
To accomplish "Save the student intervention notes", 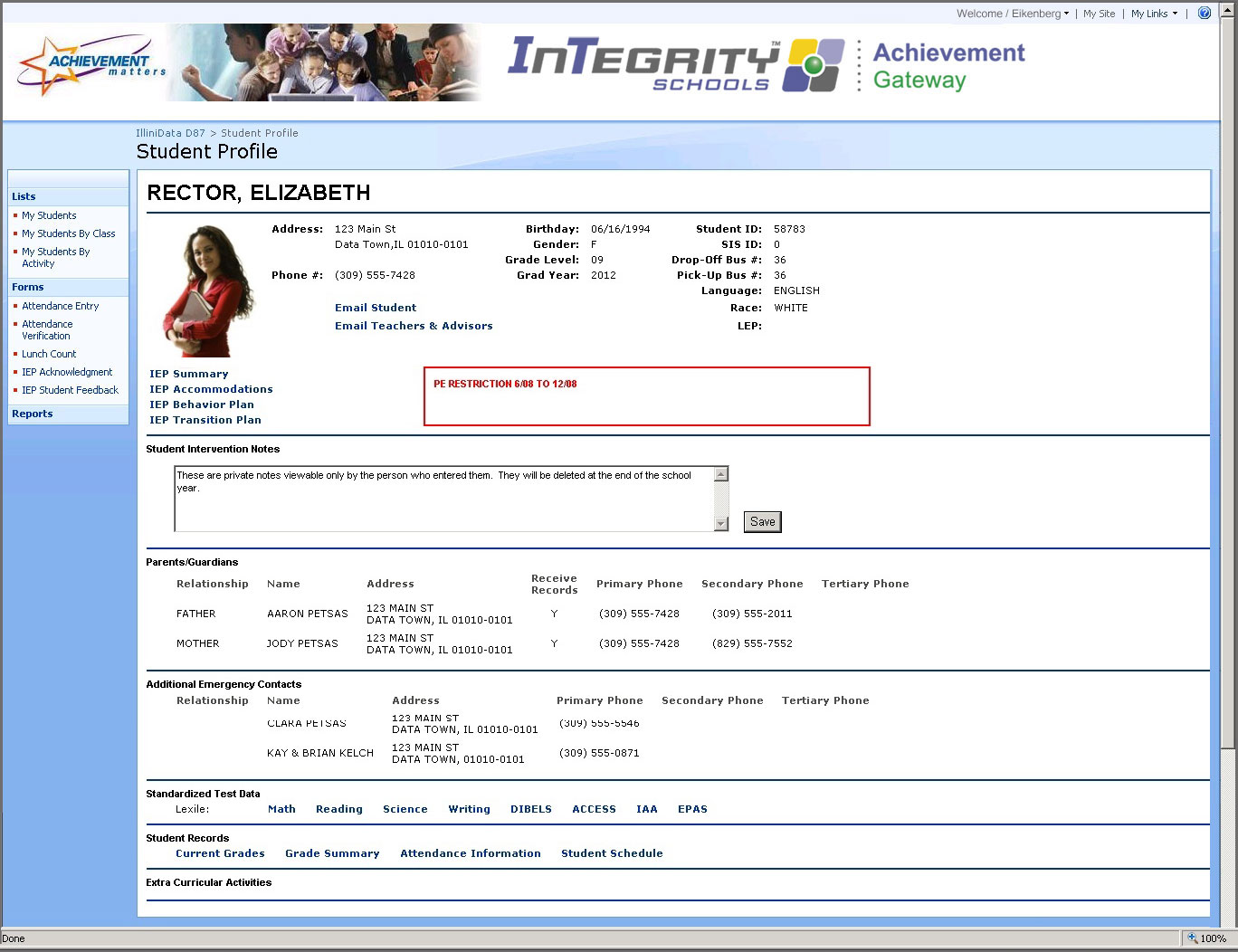I will point(762,522).
